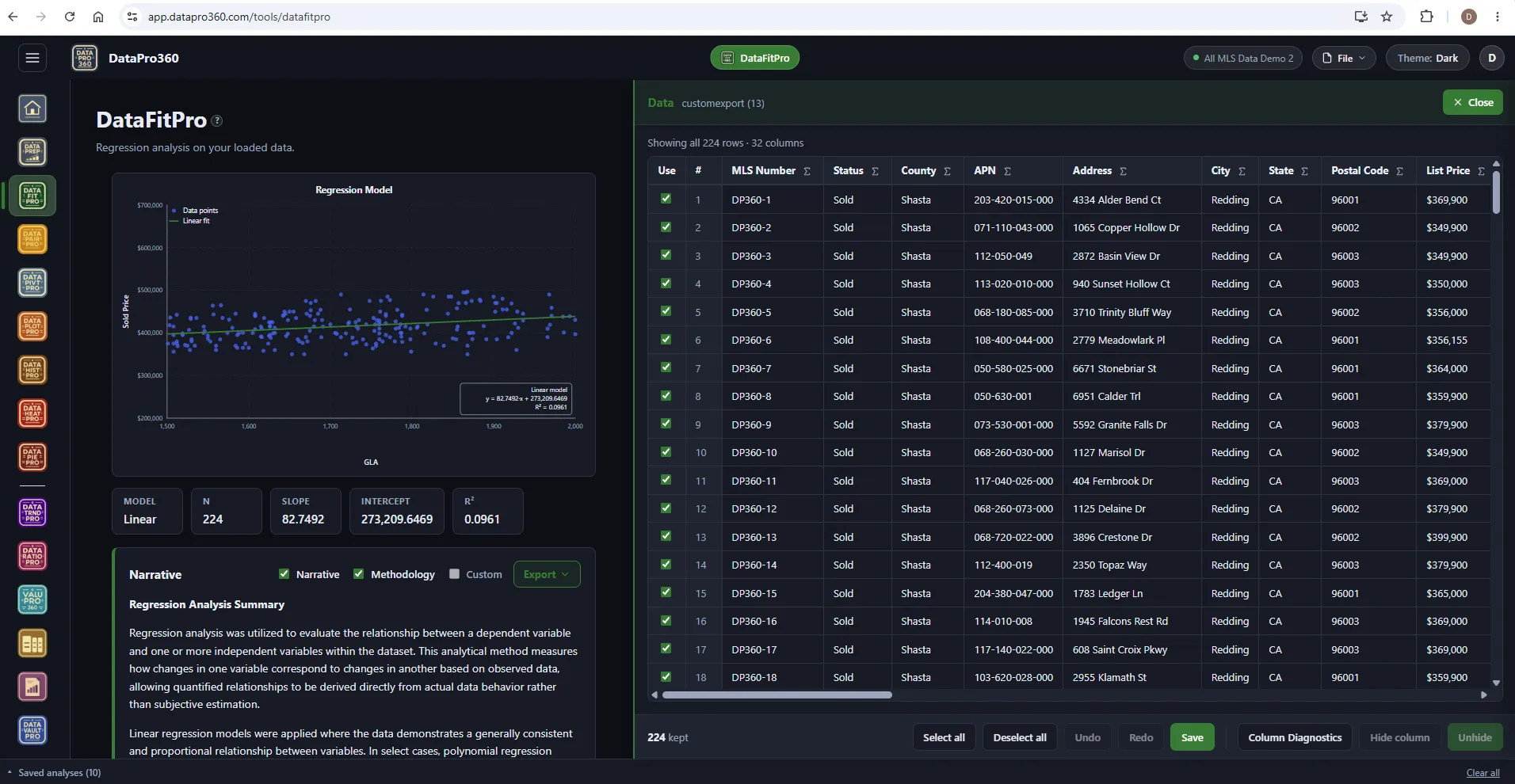Open the yellow grid table tool icon
Screen dimensions: 1515x784
point(32,644)
